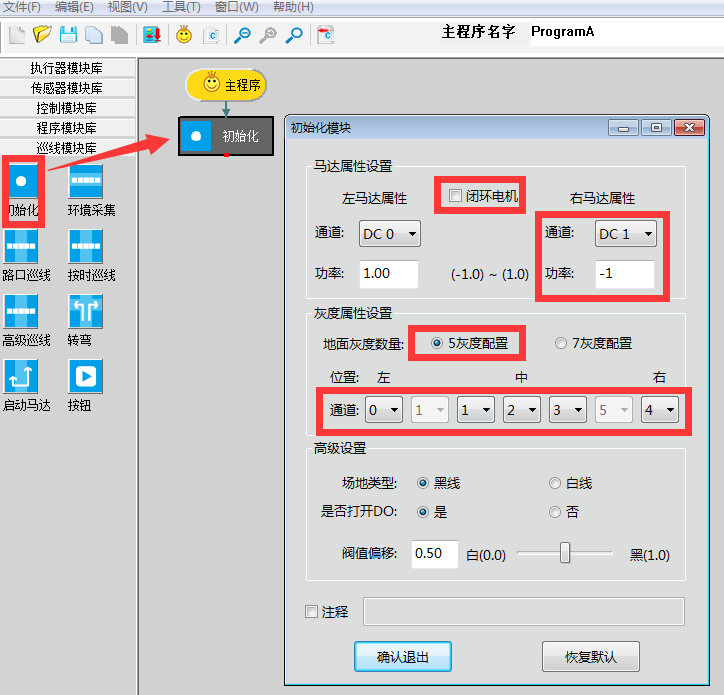Open the 文件(F) menu
Viewport: 724px width, 695px height.
[22, 7]
